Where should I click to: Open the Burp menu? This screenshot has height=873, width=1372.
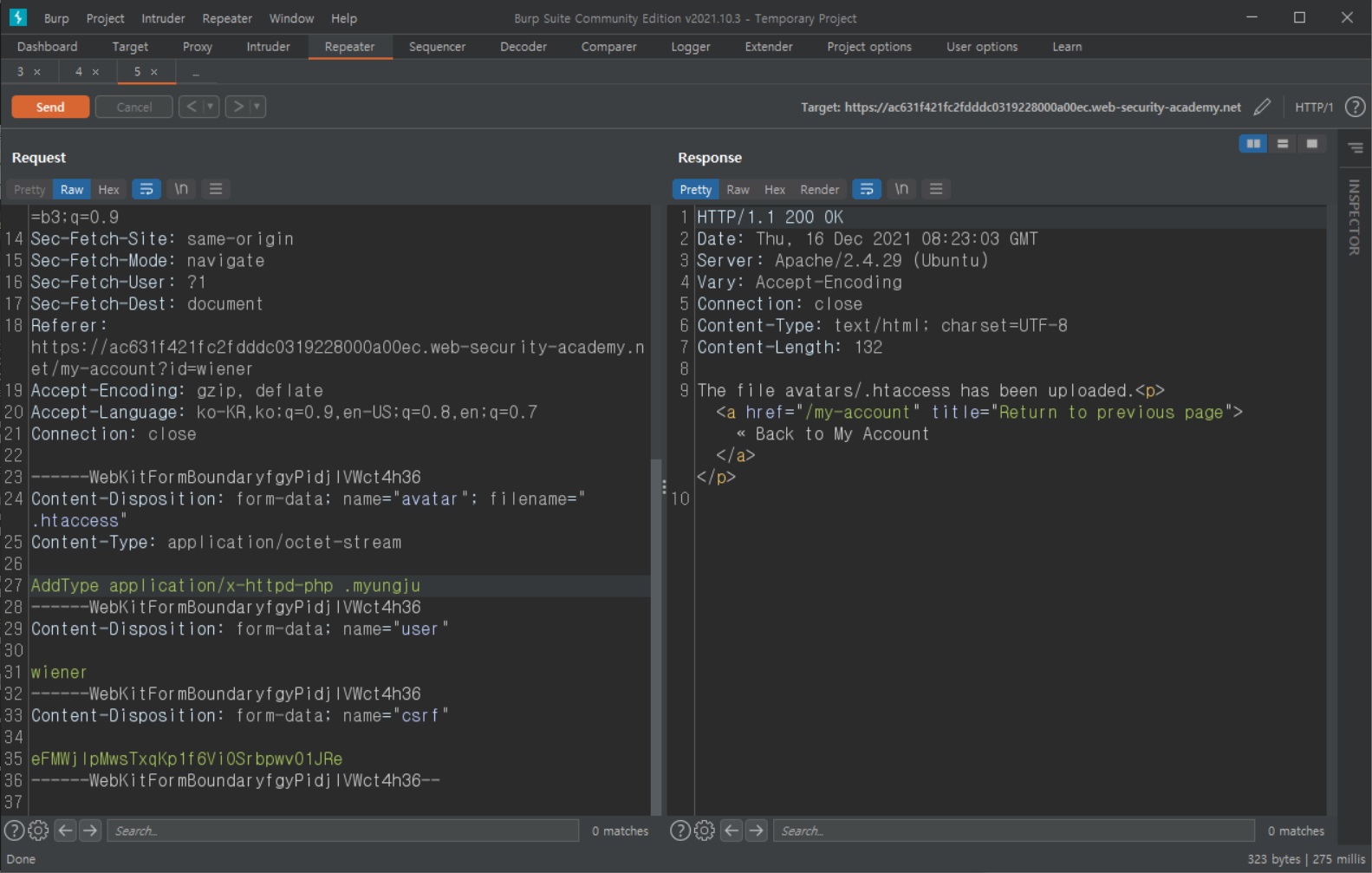pyautogui.click(x=56, y=18)
